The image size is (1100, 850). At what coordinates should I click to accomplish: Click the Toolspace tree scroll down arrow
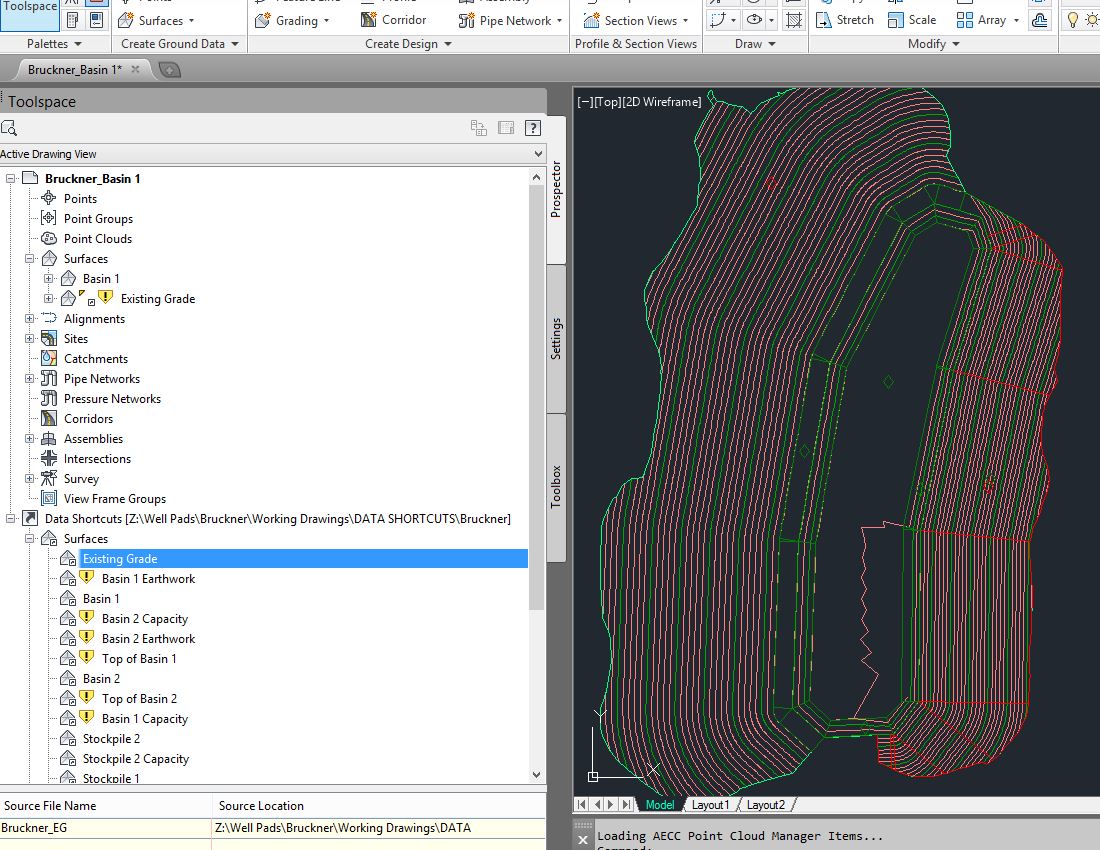click(x=537, y=775)
